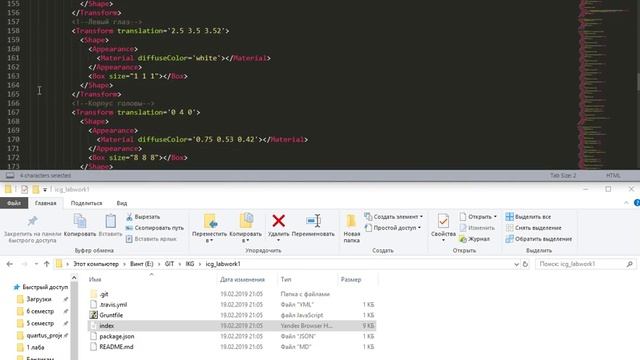The width and height of the screenshot is (640, 360).
Task: Click Вырезать (Cut) scissors icon
Action: point(129,217)
